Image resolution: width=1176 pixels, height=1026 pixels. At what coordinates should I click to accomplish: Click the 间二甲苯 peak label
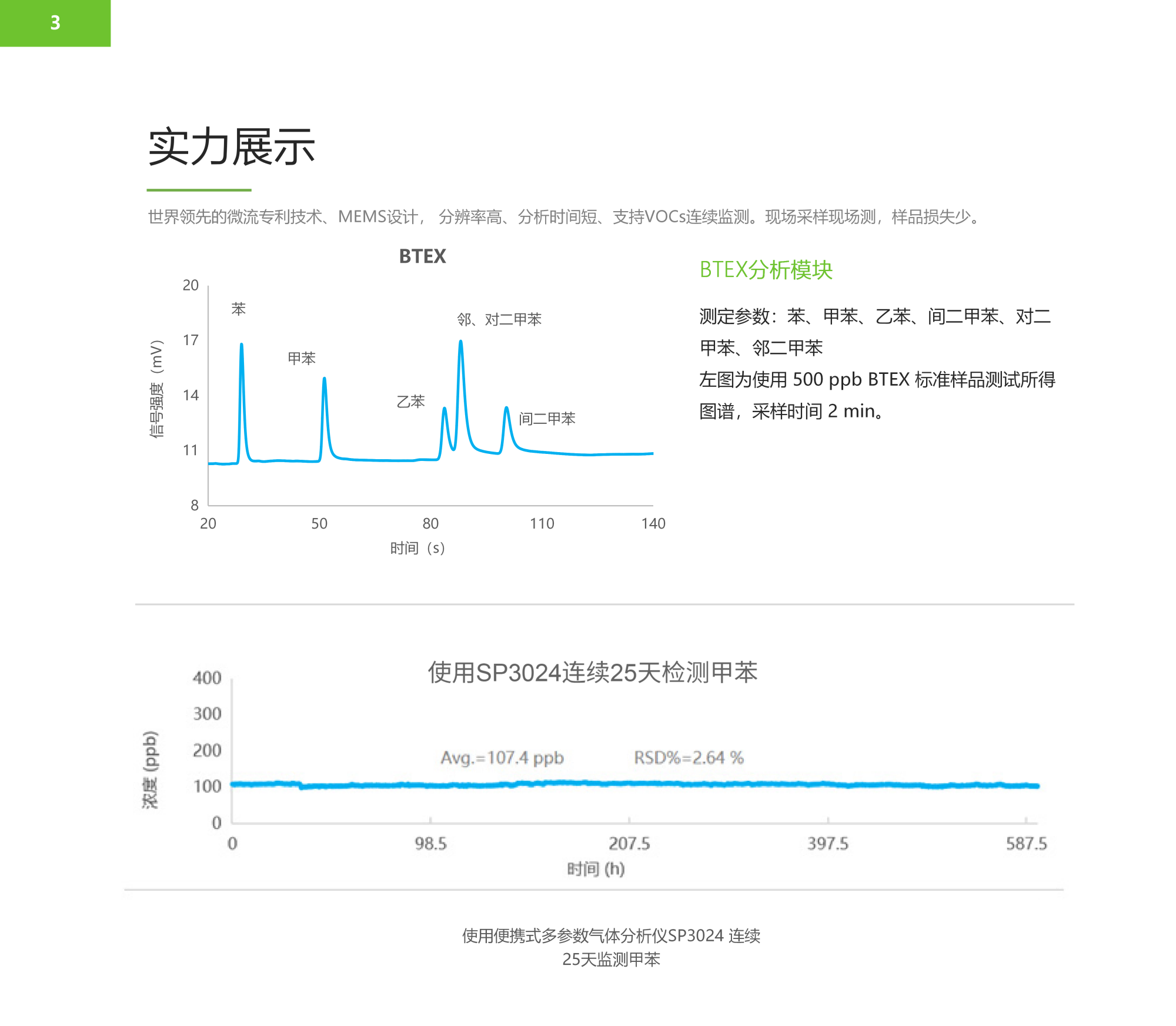coord(547,419)
